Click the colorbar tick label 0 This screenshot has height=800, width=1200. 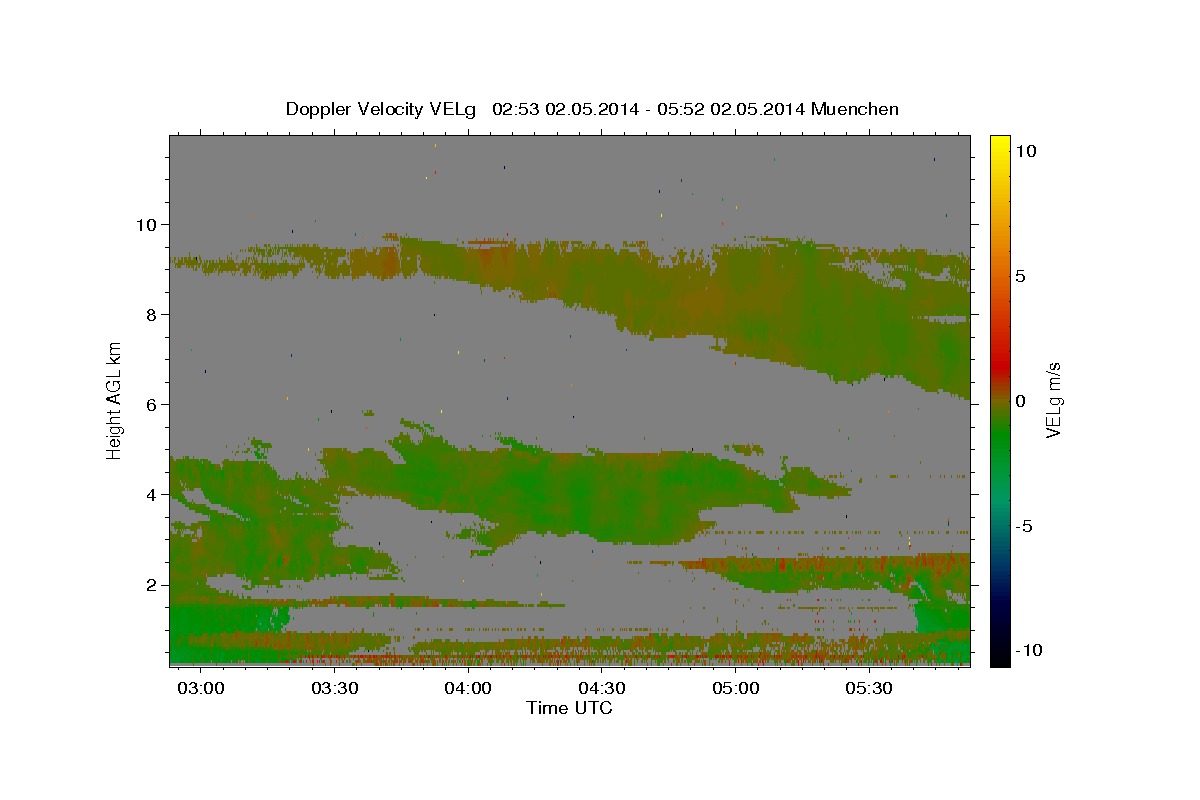tap(1020, 401)
